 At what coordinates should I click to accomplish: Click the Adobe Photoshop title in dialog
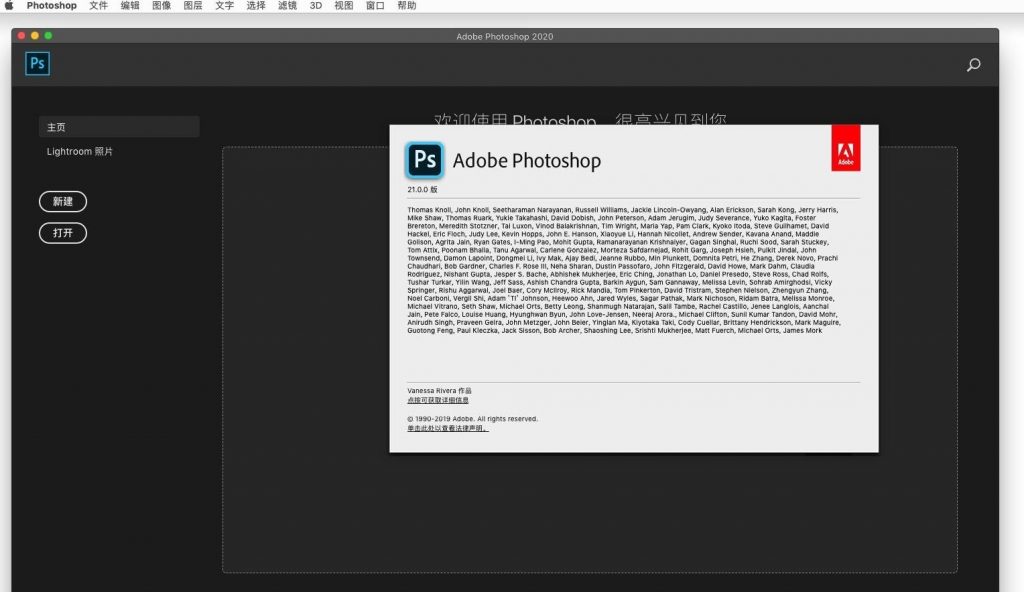click(x=526, y=161)
